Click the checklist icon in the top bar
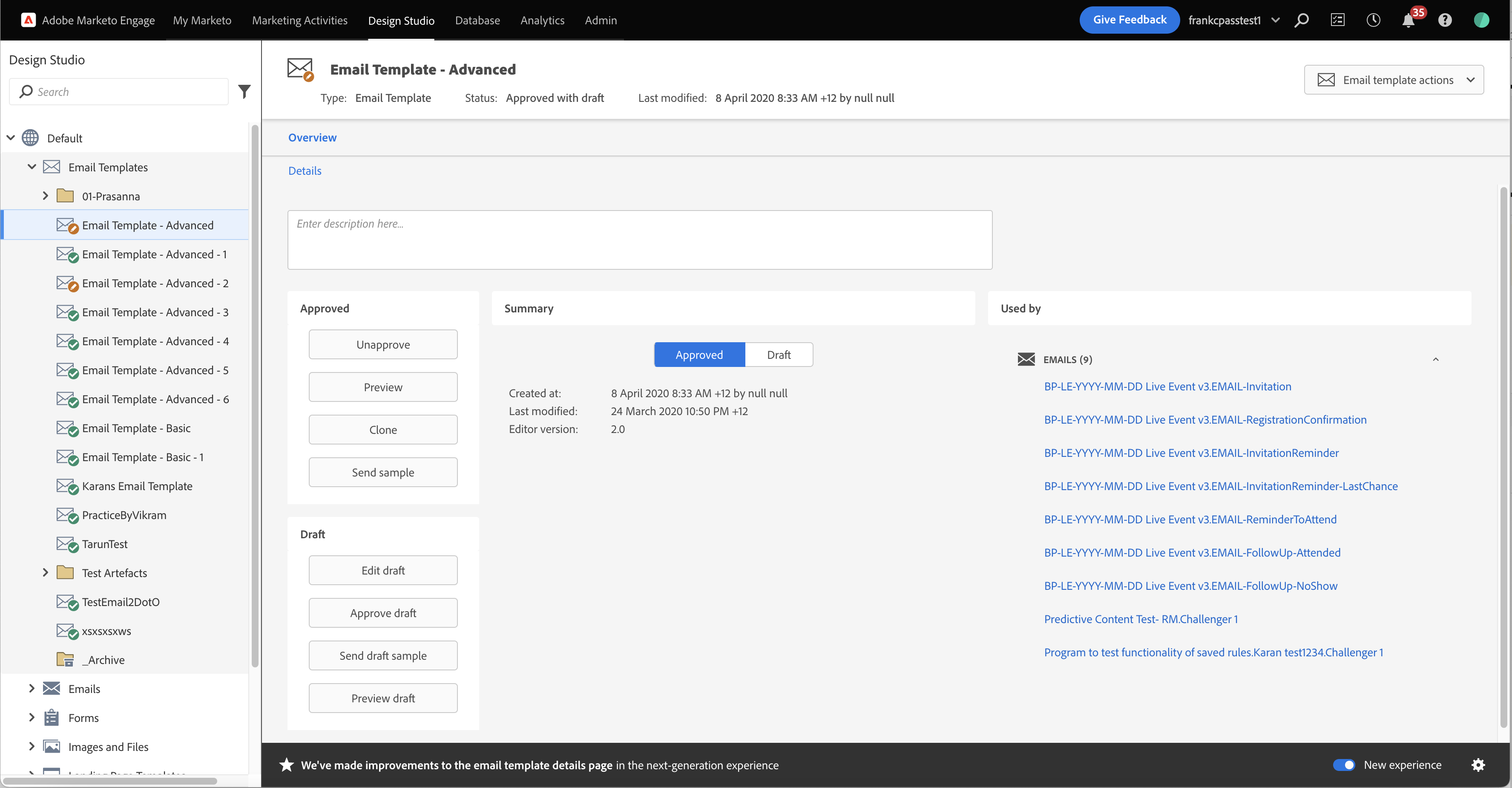The height and width of the screenshot is (788, 1512). pos(1338,19)
